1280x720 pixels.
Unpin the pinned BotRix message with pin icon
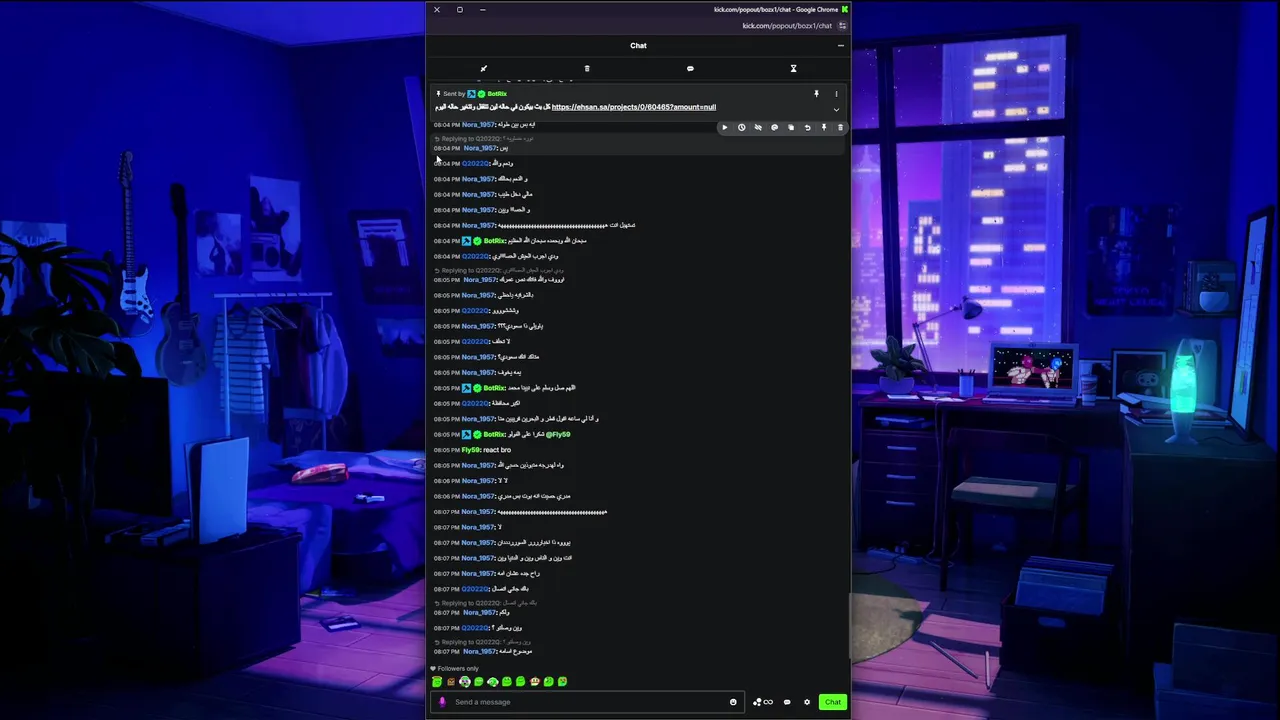click(816, 94)
